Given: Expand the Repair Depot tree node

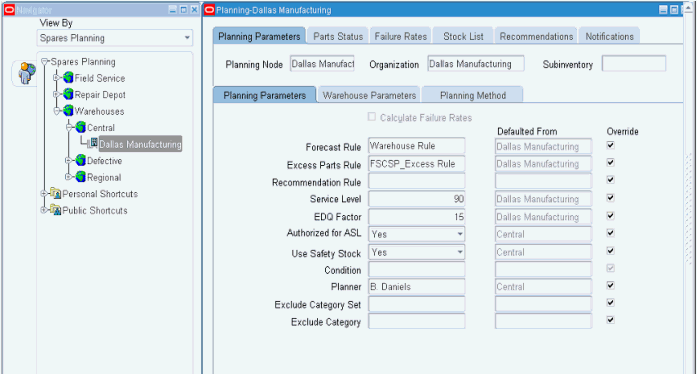Looking at the screenshot, I should (56, 94).
